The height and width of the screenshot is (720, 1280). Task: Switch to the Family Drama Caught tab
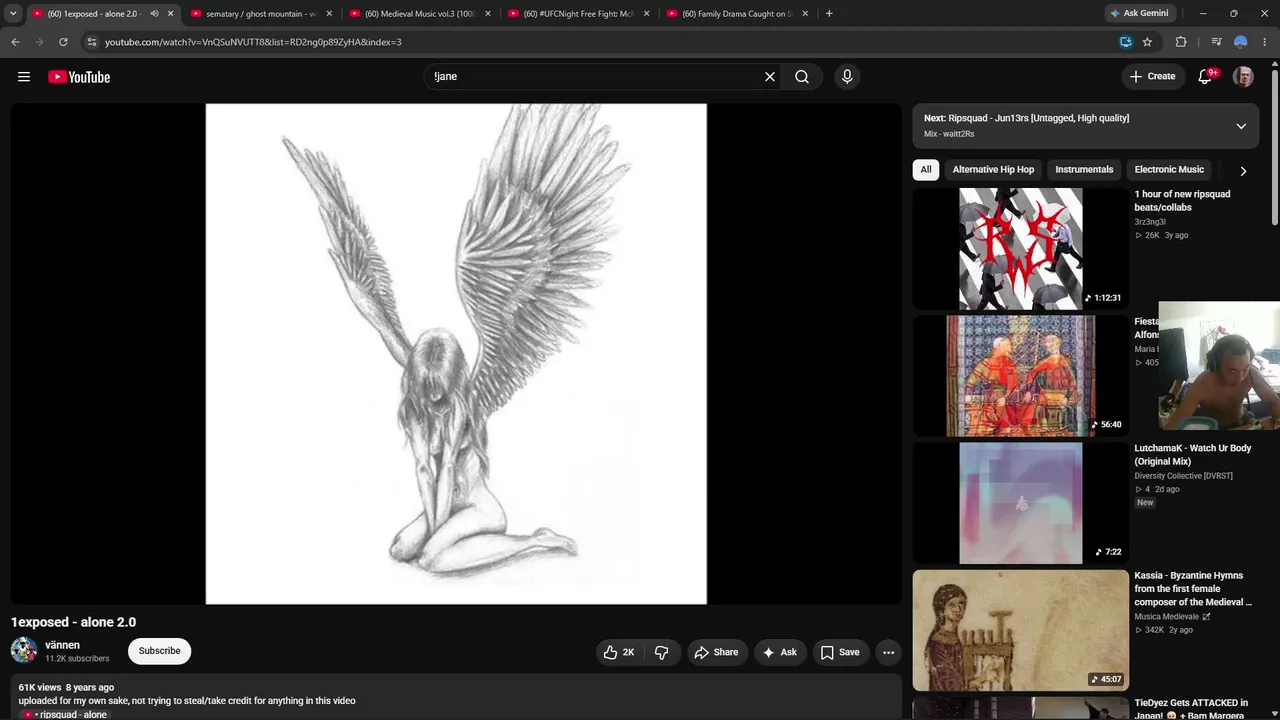[x=738, y=14]
